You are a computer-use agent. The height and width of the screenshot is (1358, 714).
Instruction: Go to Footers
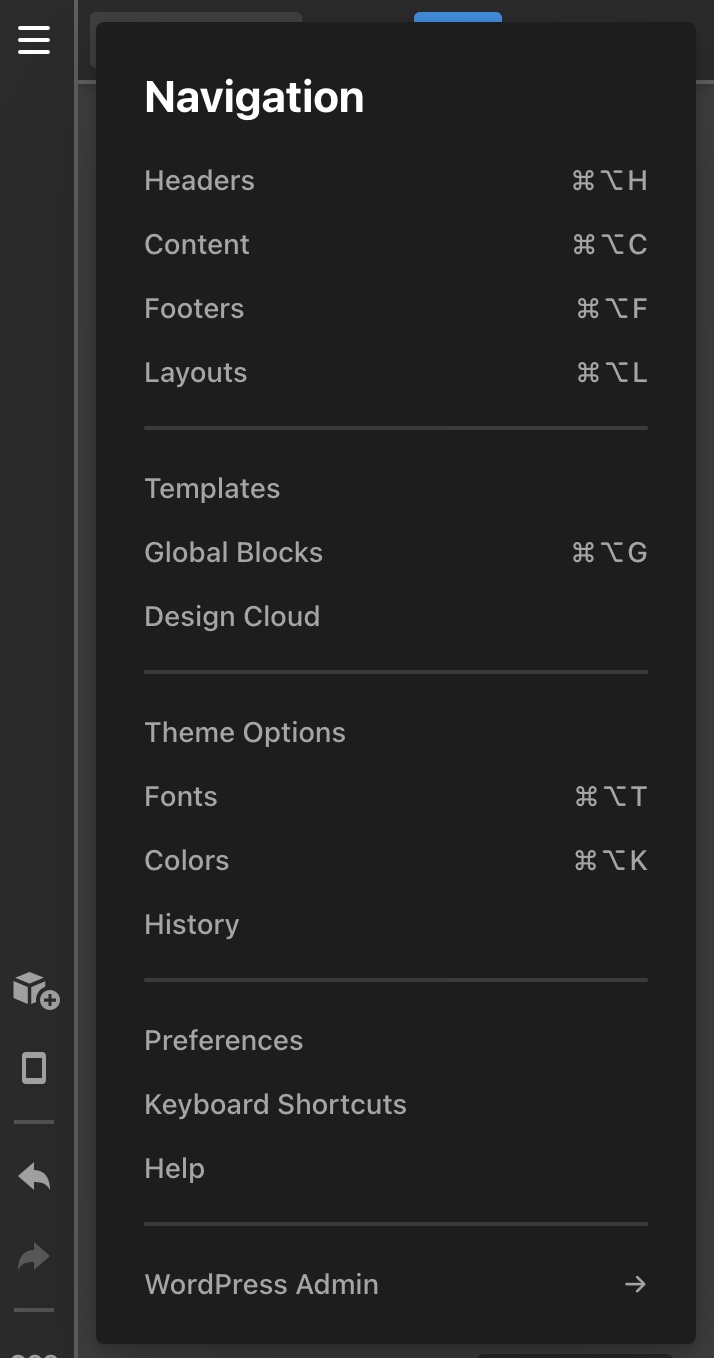pyautogui.click(x=396, y=309)
